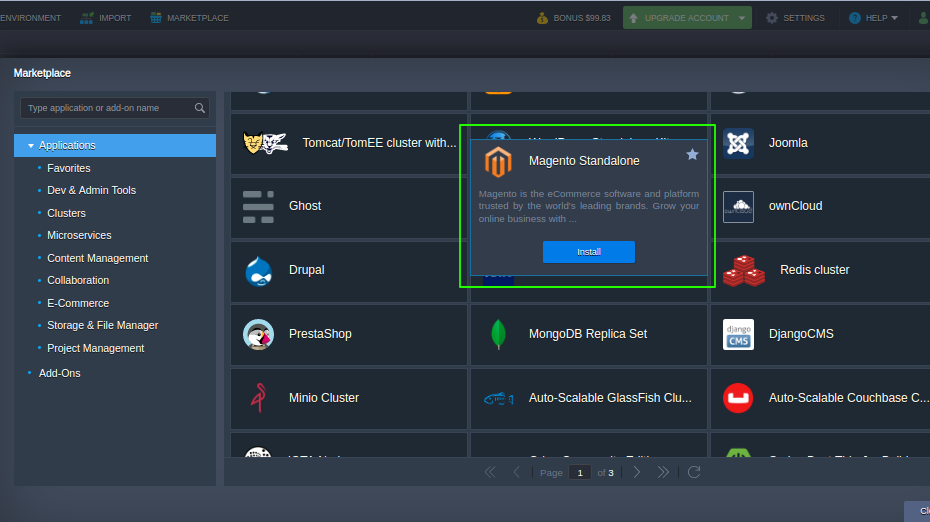Select the Drupal droplet icon
The image size is (930, 522).
coord(258,270)
